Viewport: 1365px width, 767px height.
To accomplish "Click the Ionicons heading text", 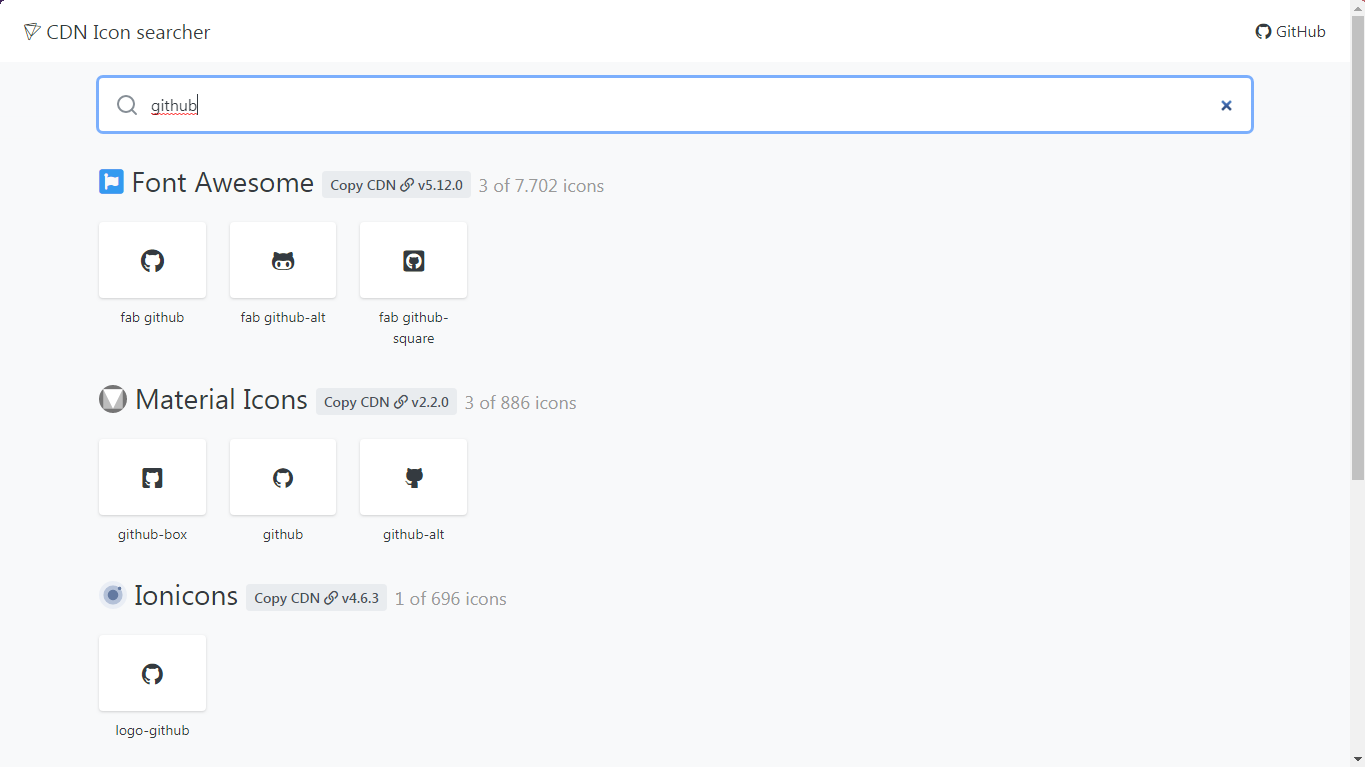I will click(x=186, y=596).
